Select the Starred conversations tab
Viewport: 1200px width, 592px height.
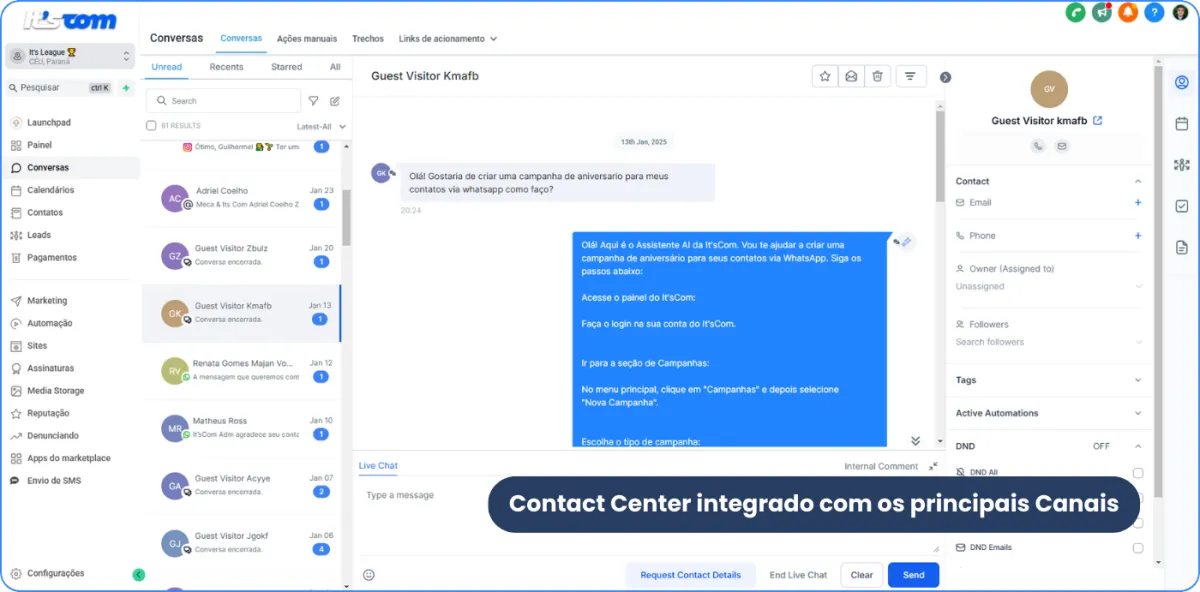point(286,67)
